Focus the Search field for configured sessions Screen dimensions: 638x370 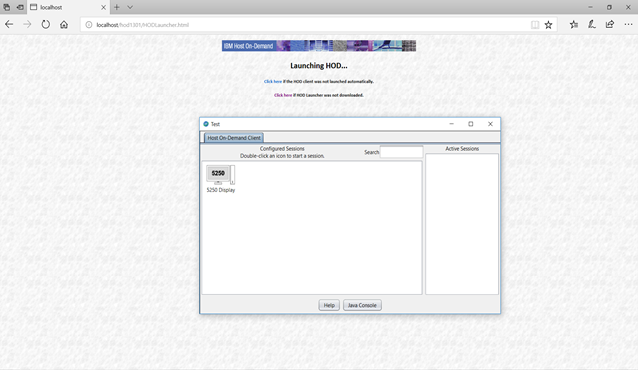pyautogui.click(x=401, y=152)
